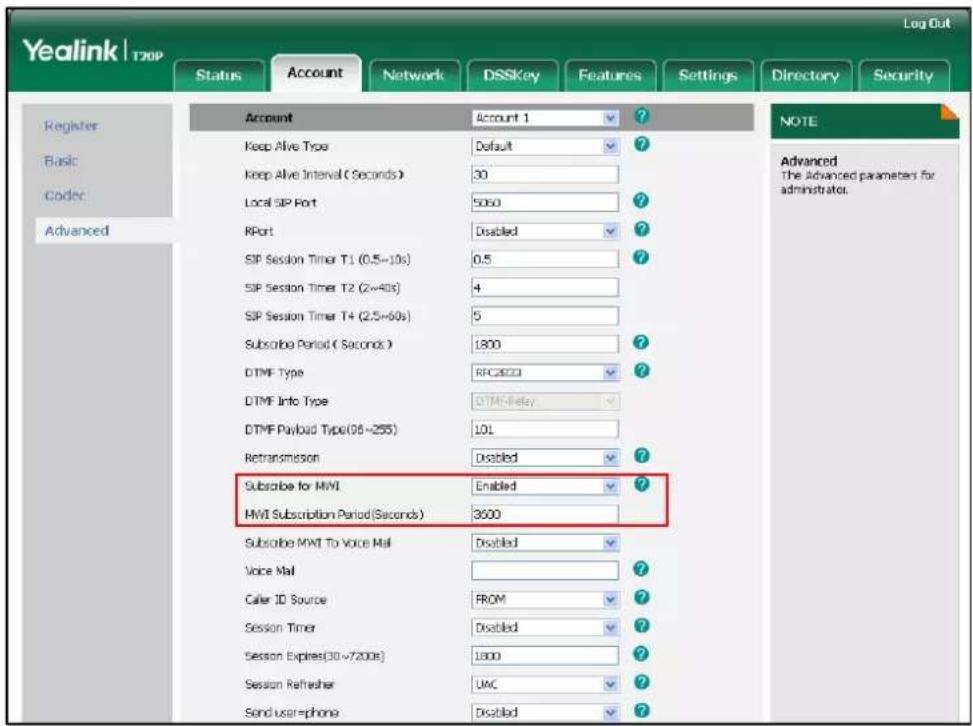Click help icon beside Session Expires

[x=642, y=653]
